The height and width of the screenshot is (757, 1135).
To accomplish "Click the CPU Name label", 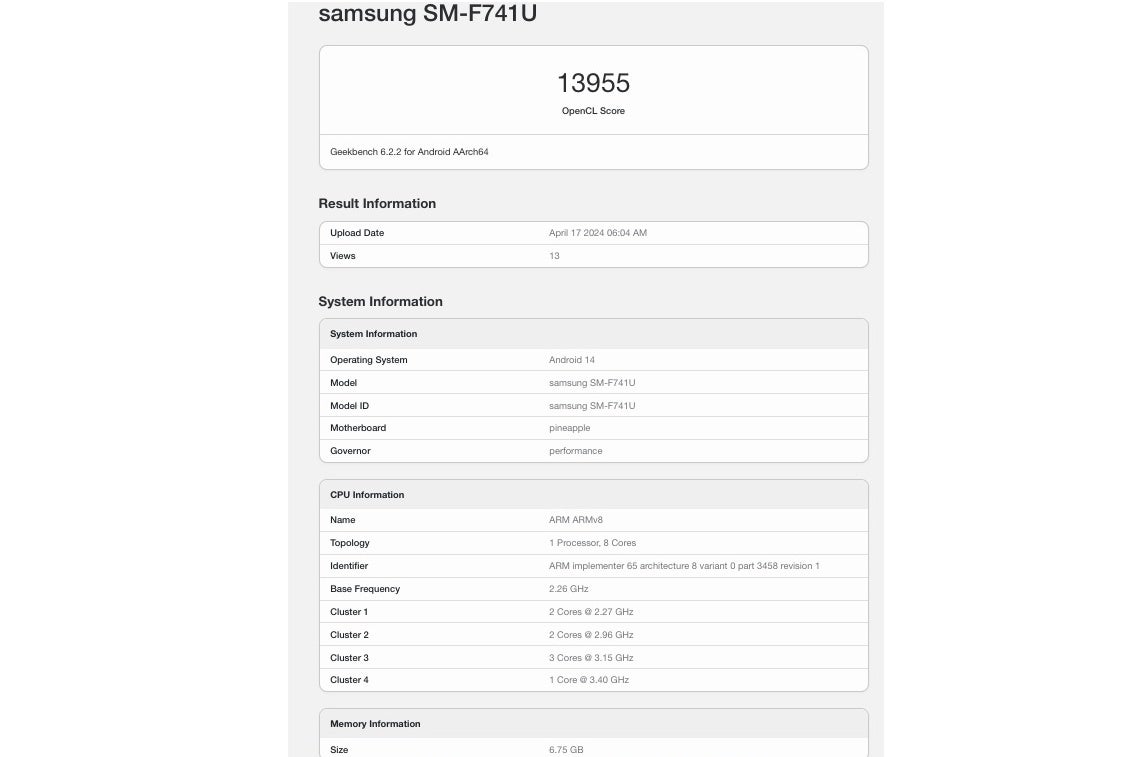I will pyautogui.click(x=342, y=520).
